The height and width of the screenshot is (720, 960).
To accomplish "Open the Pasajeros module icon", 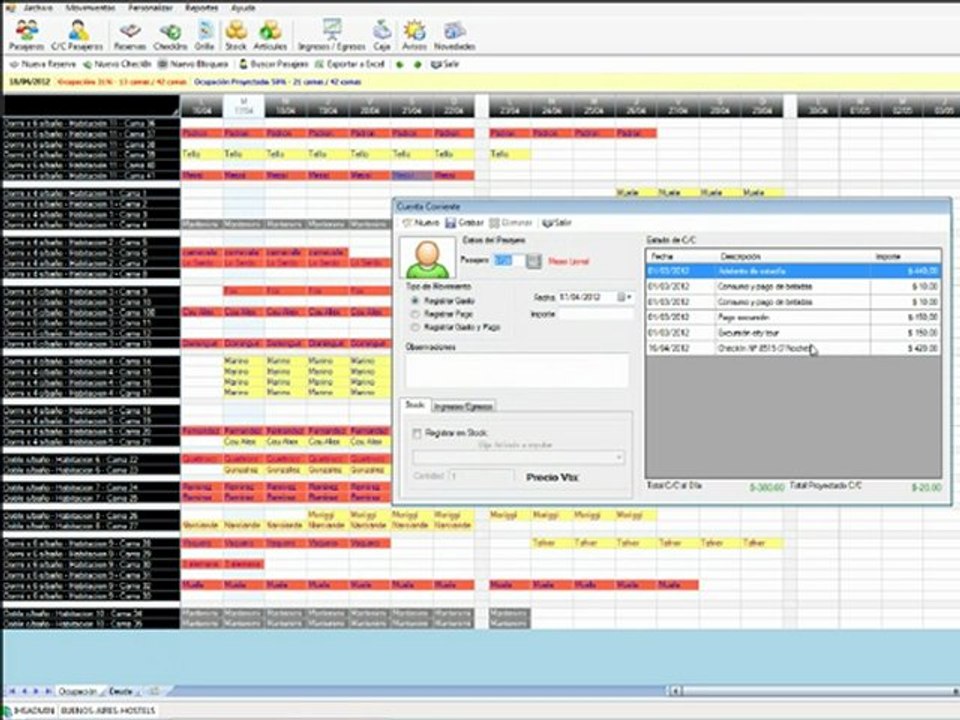I will tap(26, 35).
